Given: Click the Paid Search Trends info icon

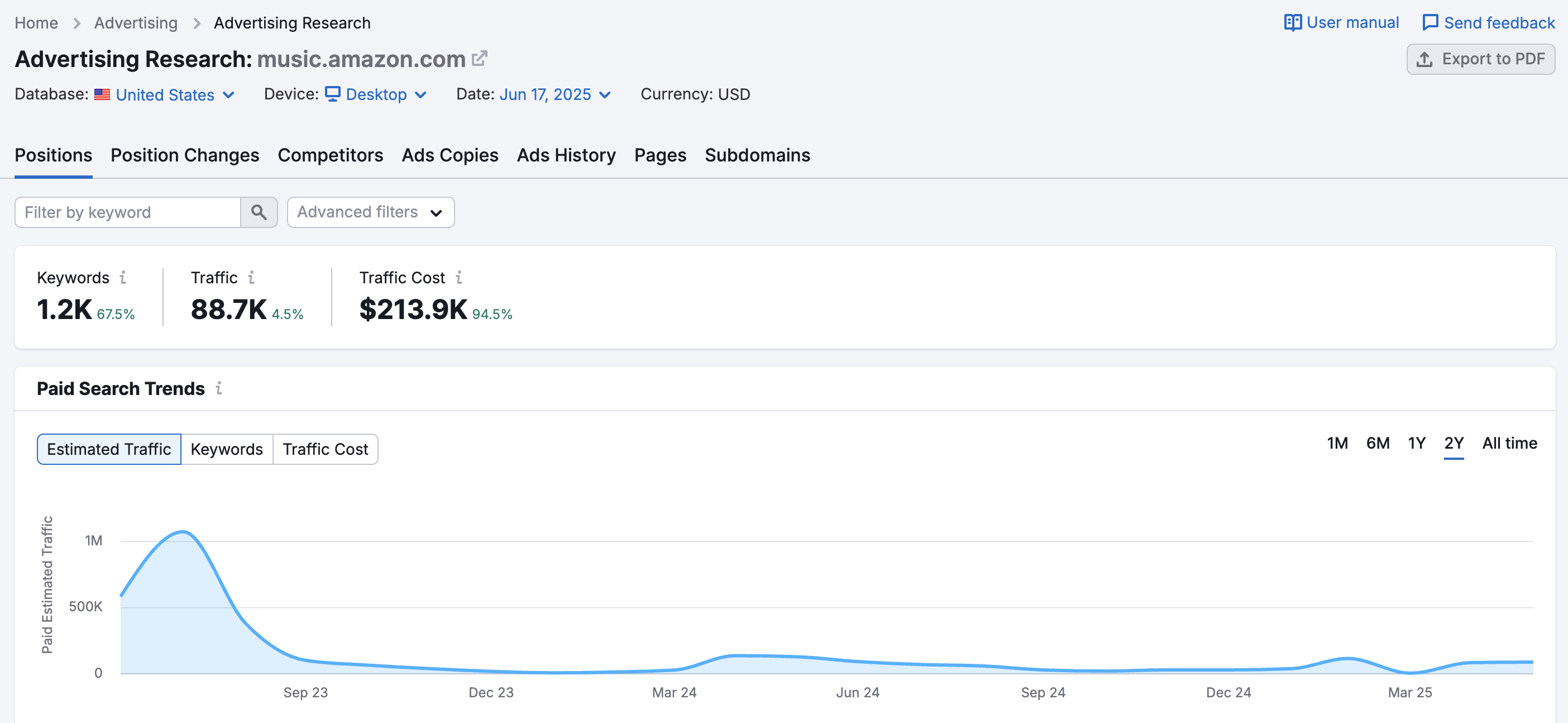Looking at the screenshot, I should coord(219,389).
